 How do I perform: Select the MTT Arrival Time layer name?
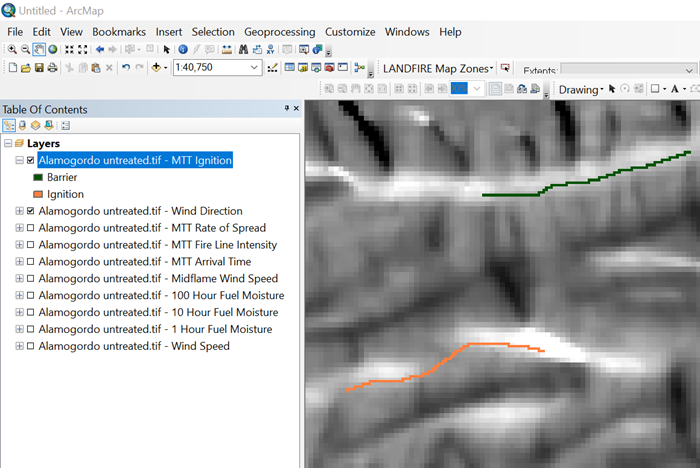(x=145, y=262)
